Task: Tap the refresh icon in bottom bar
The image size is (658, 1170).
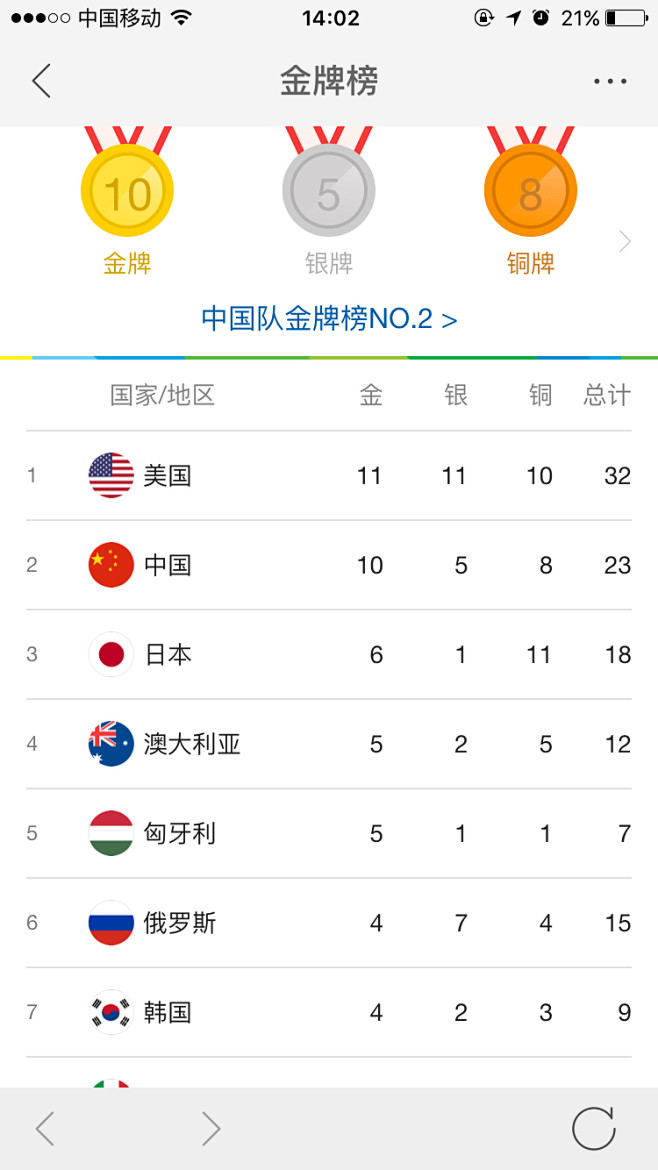Action: pos(594,1128)
